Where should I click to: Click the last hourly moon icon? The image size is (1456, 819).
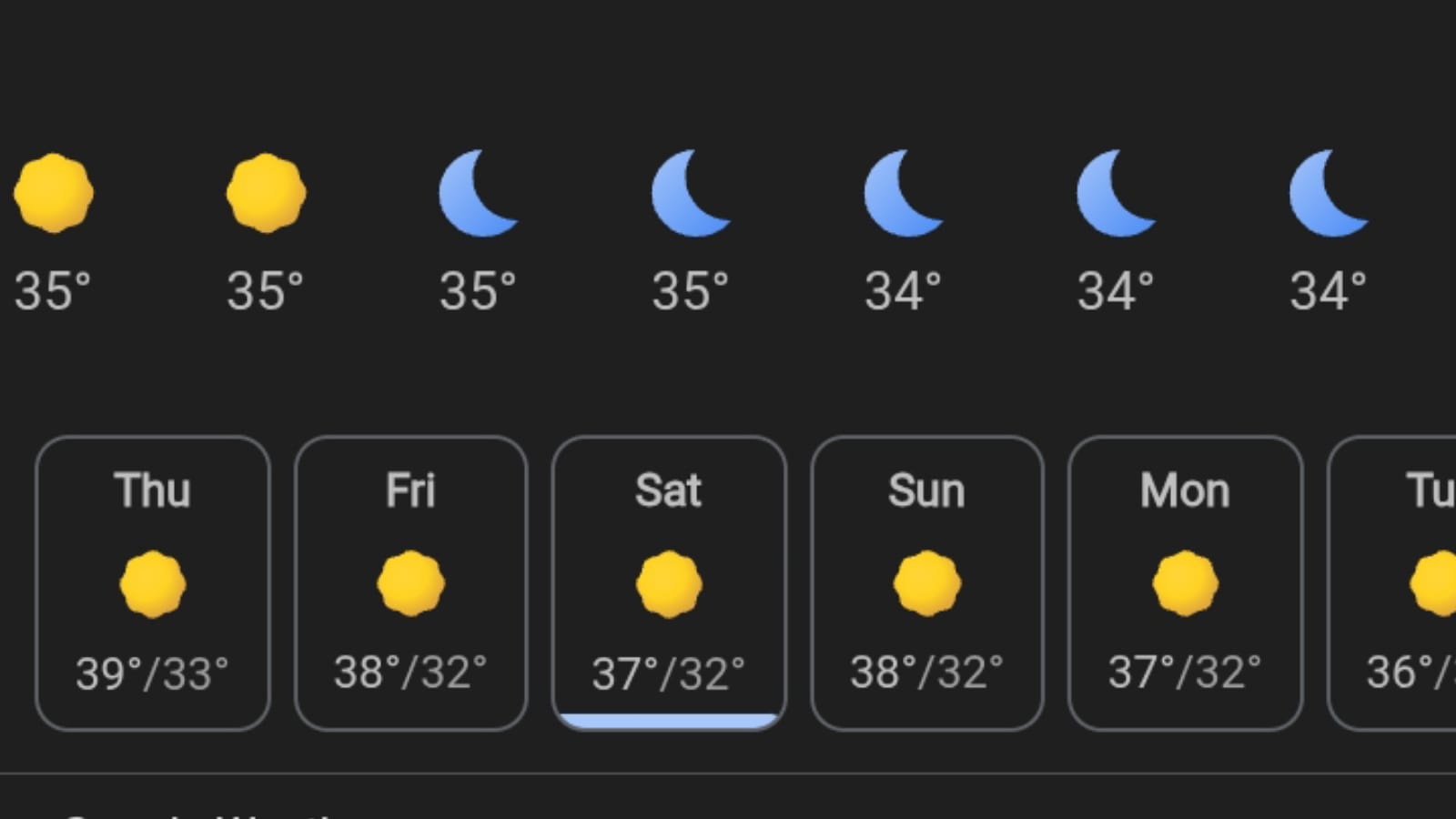click(x=1328, y=193)
